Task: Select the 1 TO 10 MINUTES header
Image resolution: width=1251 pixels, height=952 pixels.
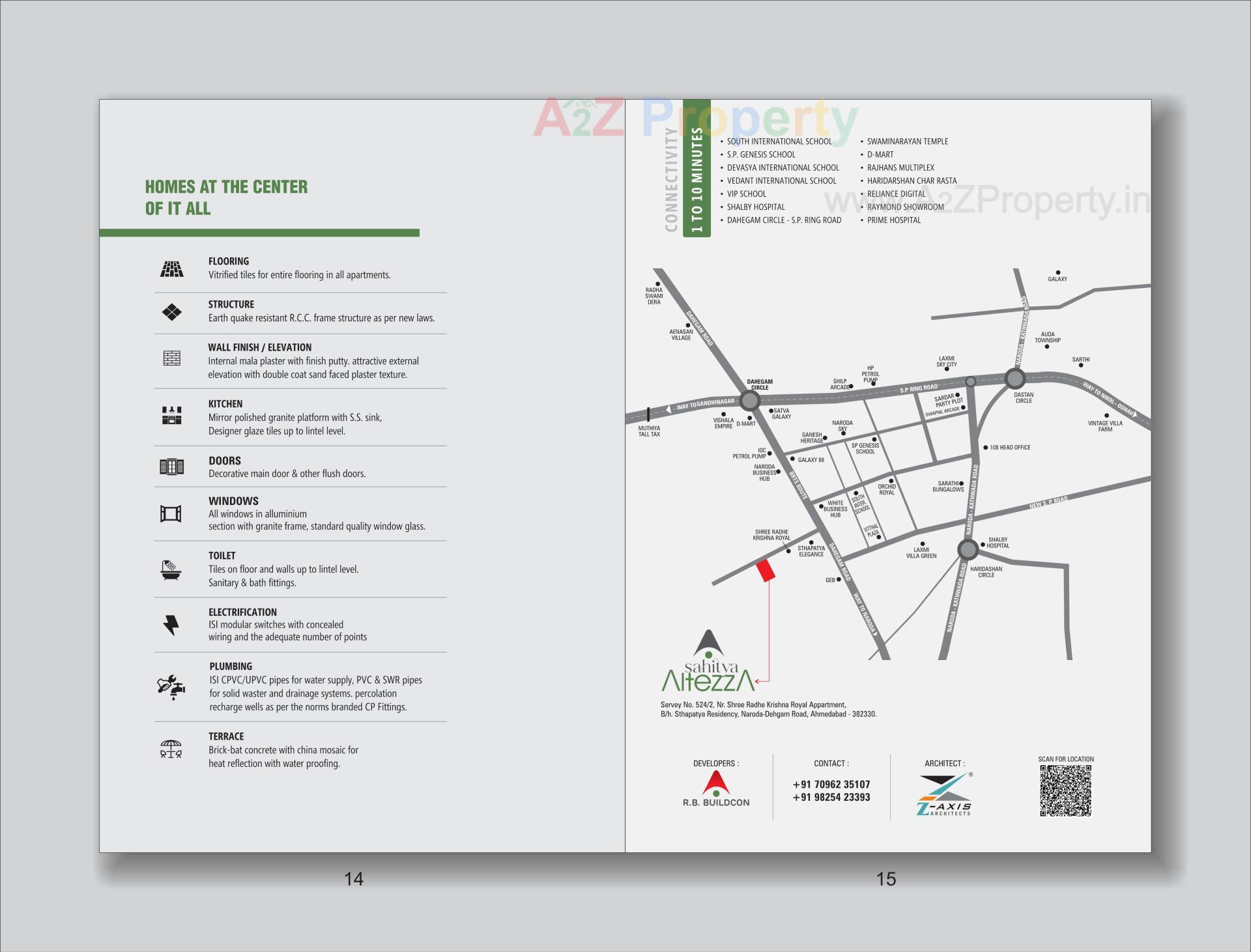Action: tap(696, 180)
